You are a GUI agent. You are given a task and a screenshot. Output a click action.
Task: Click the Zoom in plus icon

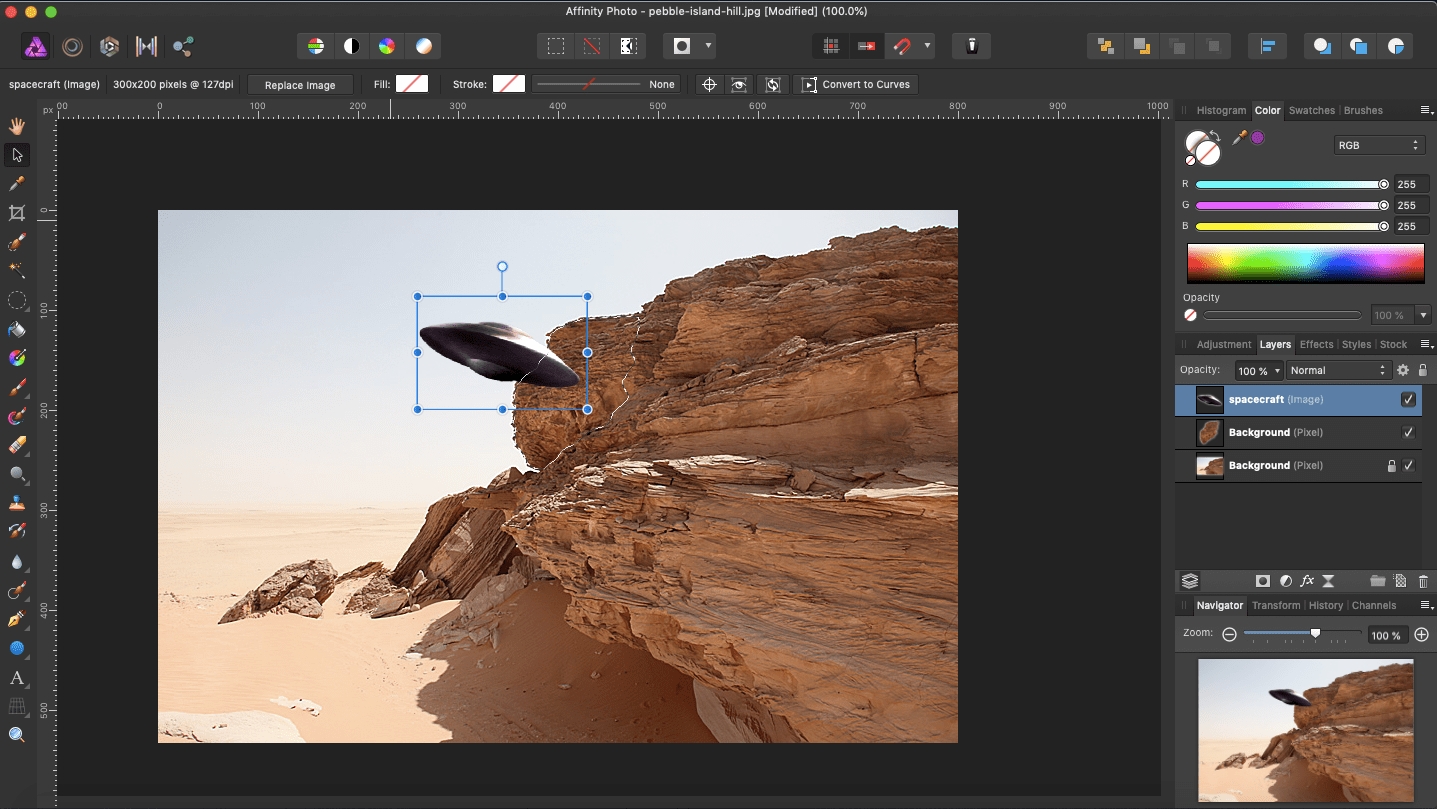click(x=1421, y=635)
